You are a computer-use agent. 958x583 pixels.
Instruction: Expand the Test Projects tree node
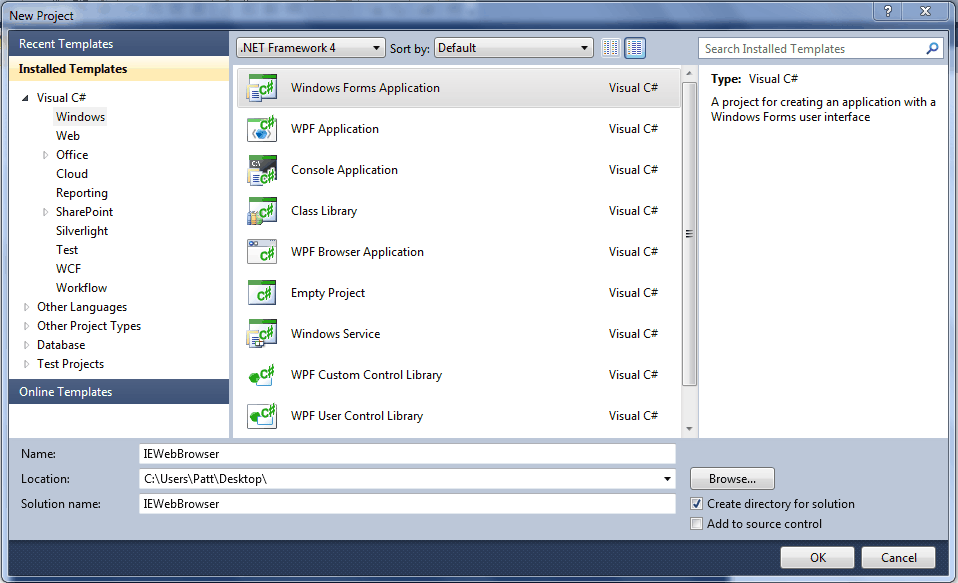26,364
